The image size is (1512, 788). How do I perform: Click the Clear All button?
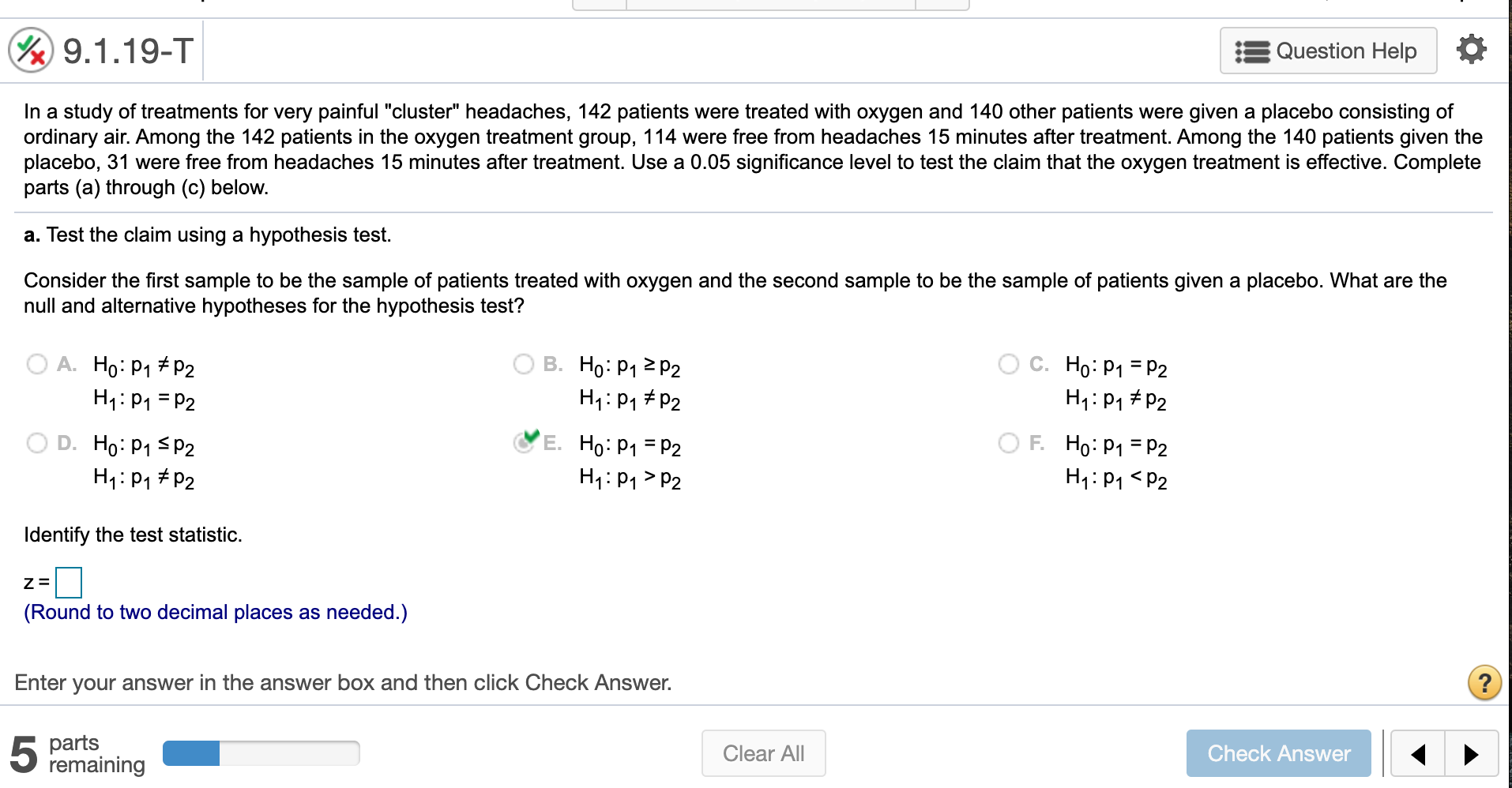tap(762, 752)
